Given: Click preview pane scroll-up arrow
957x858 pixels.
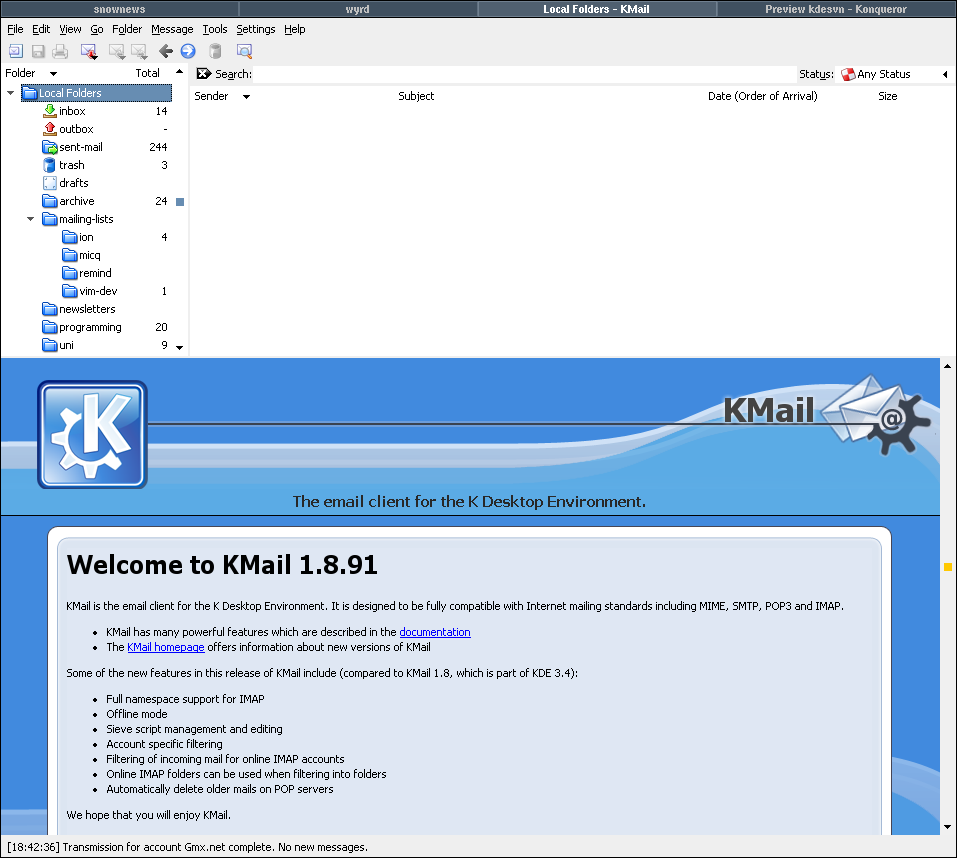Looking at the screenshot, I should pyautogui.click(x=947, y=366).
